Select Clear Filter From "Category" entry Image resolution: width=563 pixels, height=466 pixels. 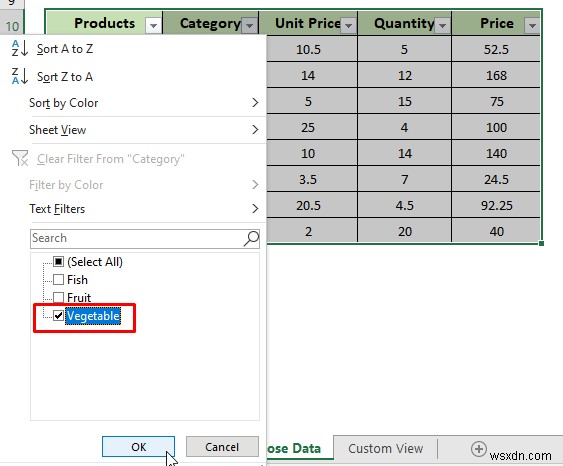coord(134,159)
